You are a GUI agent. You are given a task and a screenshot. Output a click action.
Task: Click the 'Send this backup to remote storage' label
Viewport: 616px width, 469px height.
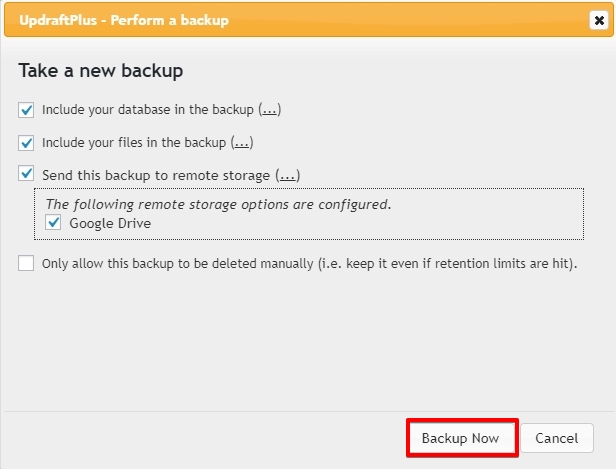[x=156, y=175]
